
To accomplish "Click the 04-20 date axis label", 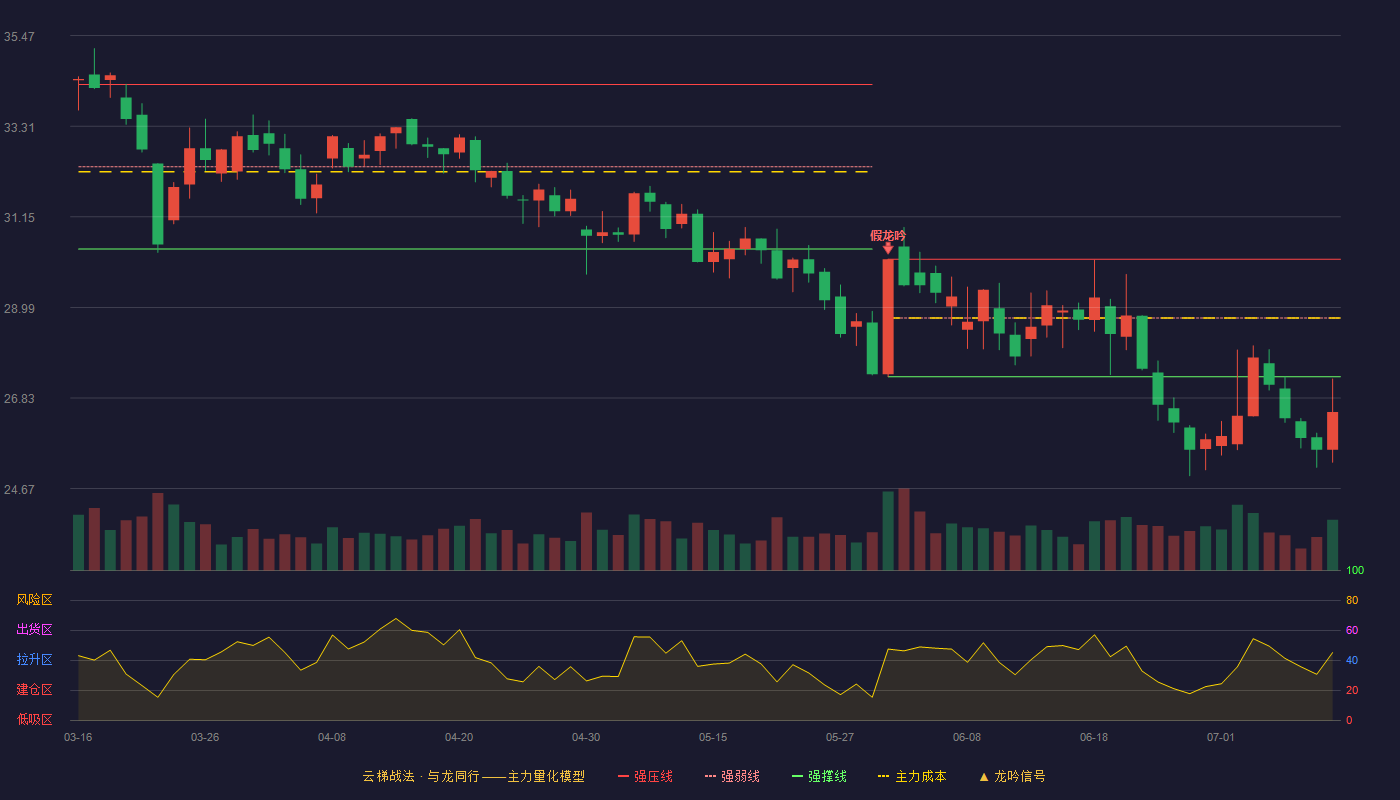I will pos(459,737).
